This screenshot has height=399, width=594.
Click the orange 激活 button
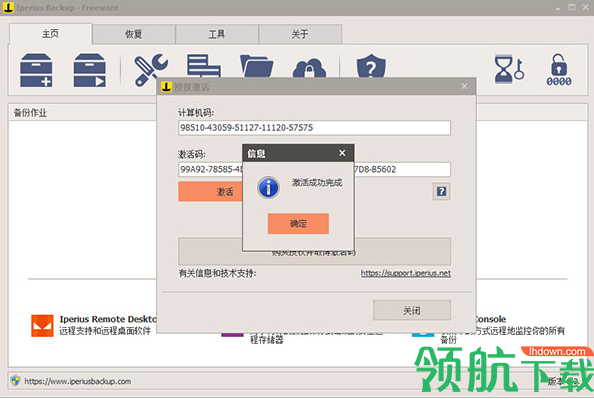[x=210, y=192]
